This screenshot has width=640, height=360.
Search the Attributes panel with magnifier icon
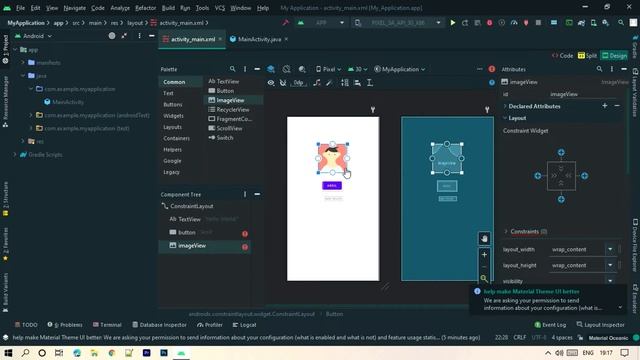[599, 69]
